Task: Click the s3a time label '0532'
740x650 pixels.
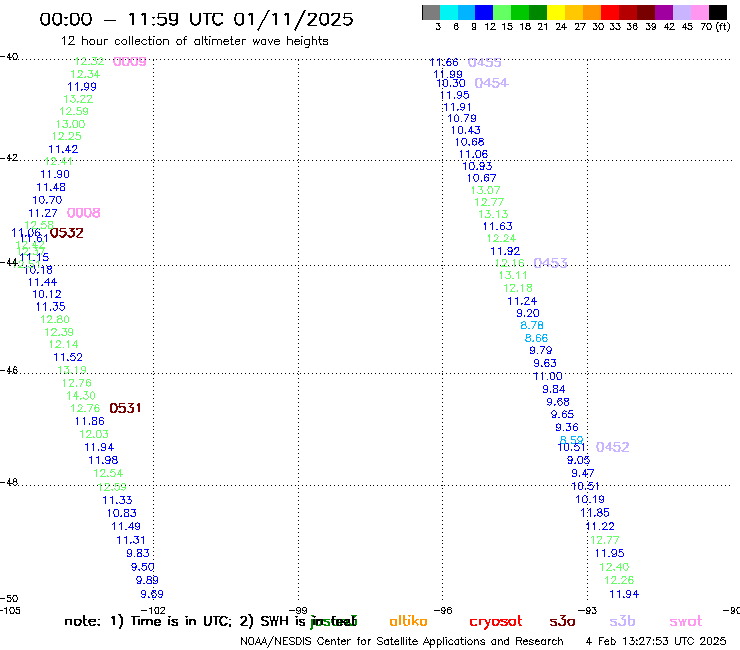Action: point(67,233)
